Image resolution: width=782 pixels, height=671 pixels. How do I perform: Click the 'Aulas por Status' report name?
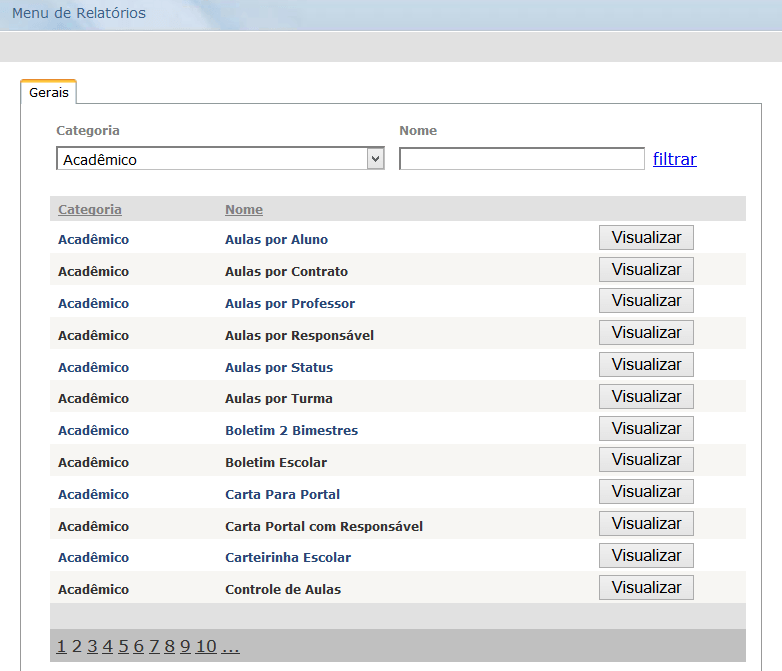279,367
